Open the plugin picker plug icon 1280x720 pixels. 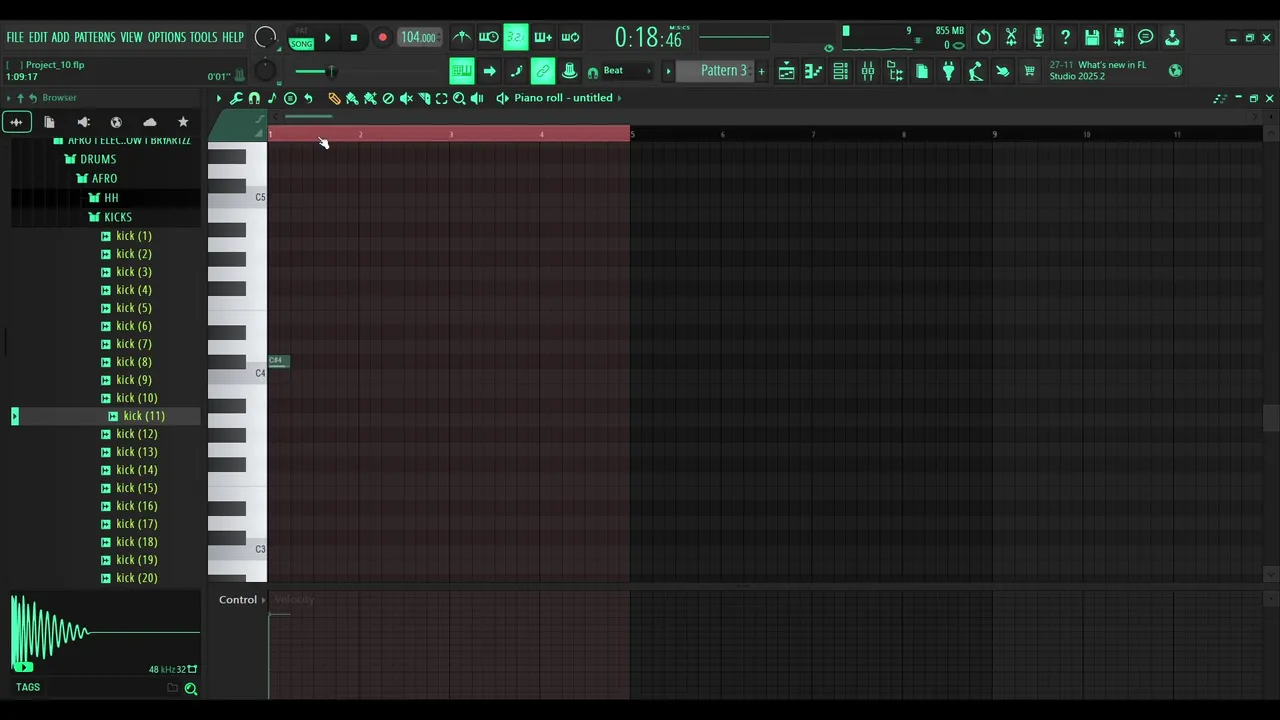pyautogui.click(x=948, y=70)
